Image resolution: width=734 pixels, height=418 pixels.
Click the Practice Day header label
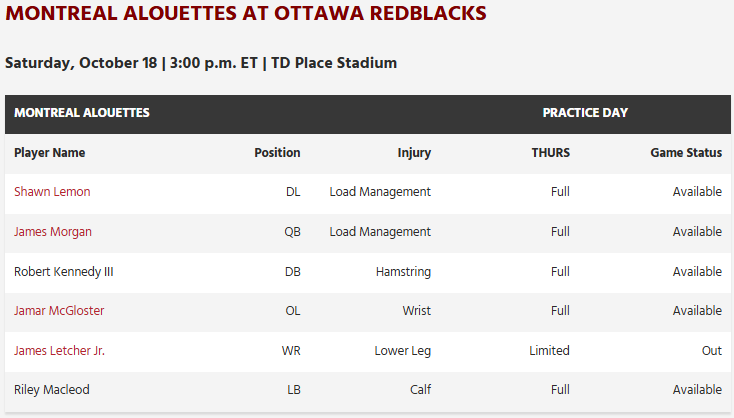(585, 113)
